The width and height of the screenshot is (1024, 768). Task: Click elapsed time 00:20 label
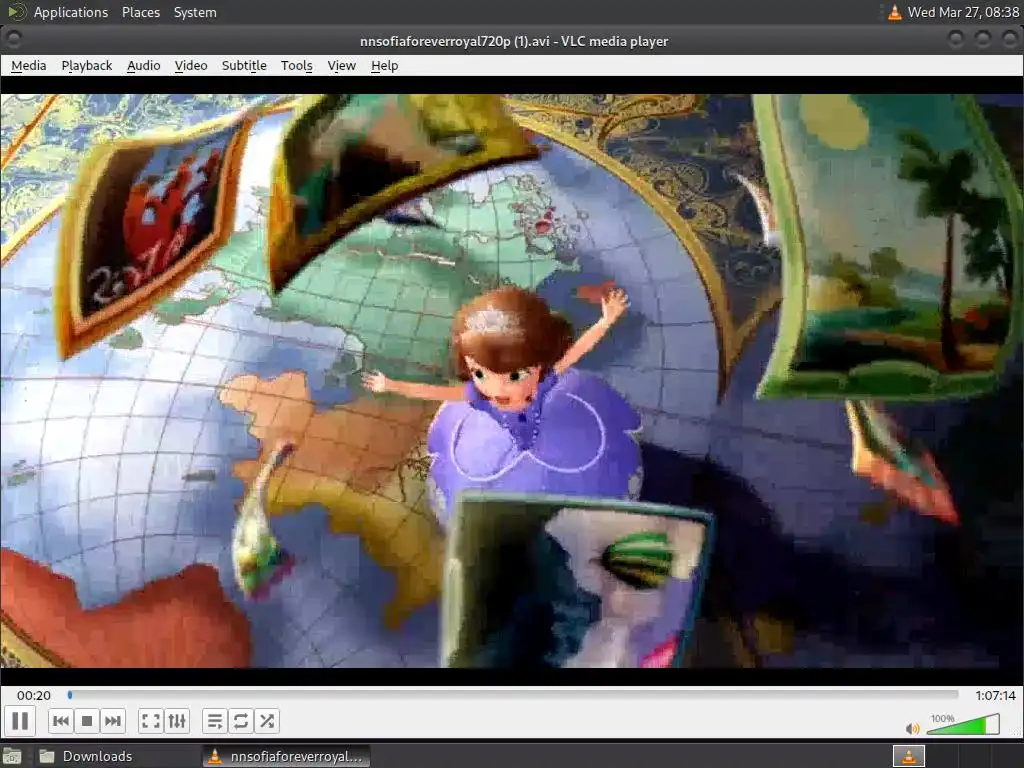coord(34,696)
